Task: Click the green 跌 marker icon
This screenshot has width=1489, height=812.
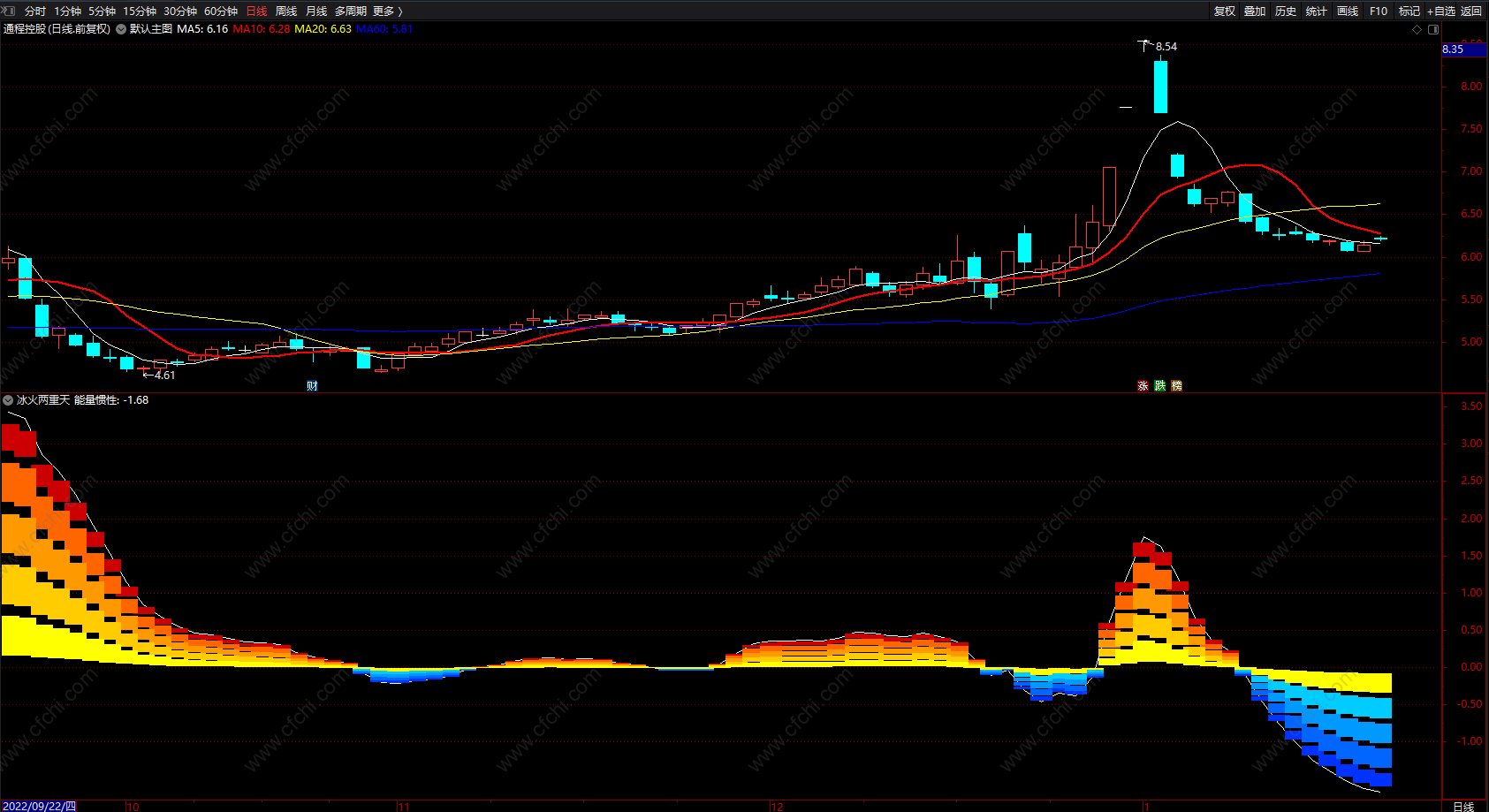Action: 1159,386
